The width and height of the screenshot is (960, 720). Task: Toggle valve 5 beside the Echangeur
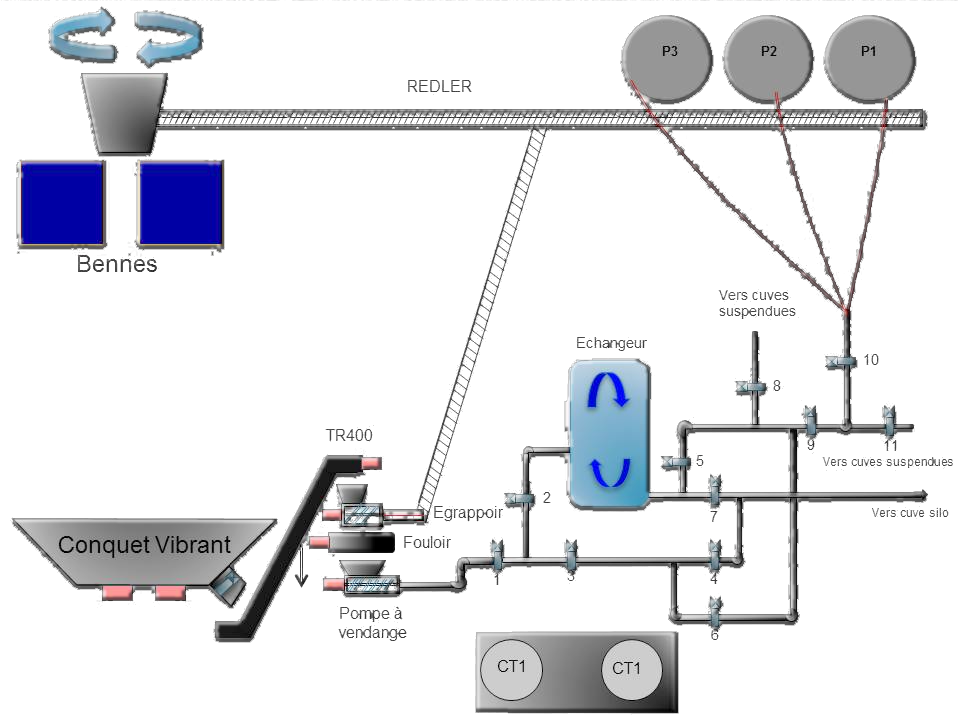(677, 463)
